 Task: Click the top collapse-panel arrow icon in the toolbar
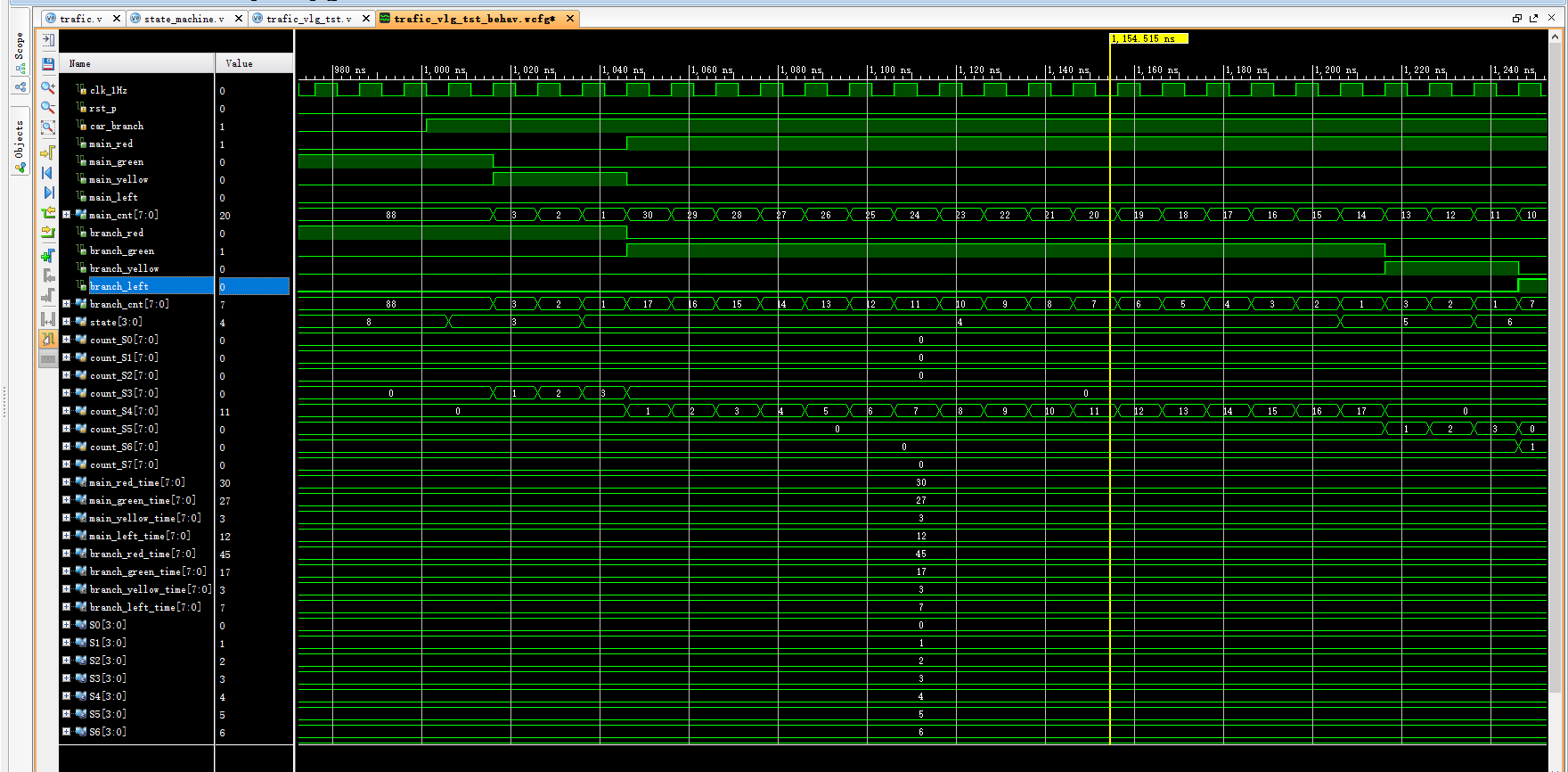tap(48, 40)
